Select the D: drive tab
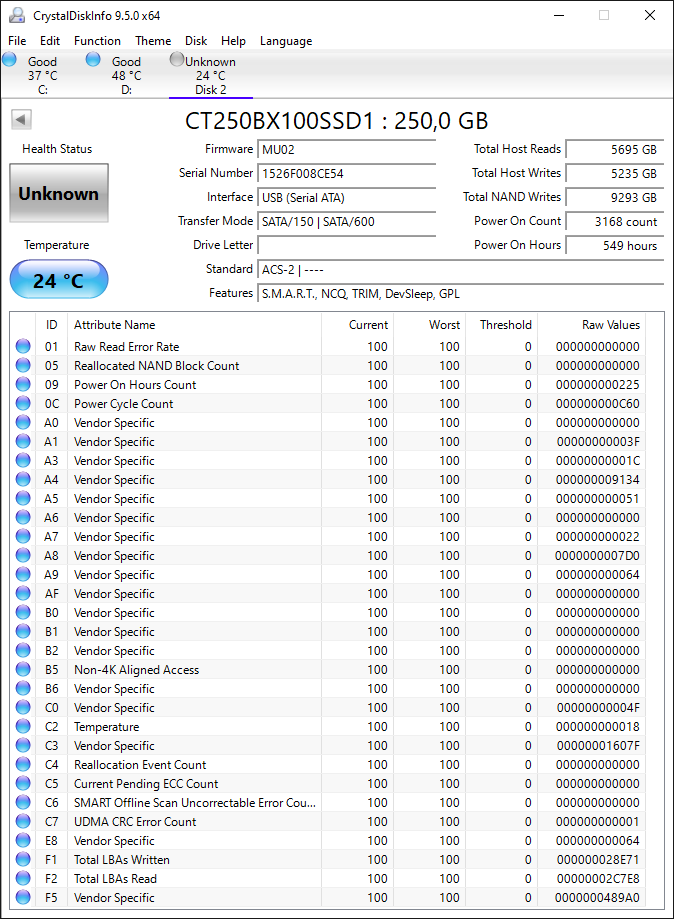Image resolution: width=674 pixels, height=919 pixels. coord(127,75)
